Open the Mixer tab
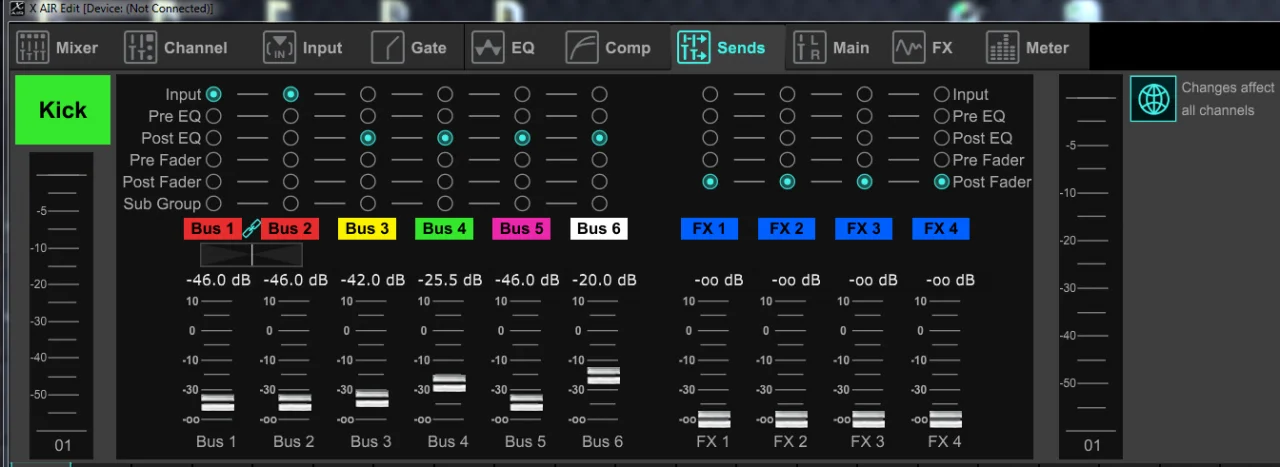 click(59, 47)
